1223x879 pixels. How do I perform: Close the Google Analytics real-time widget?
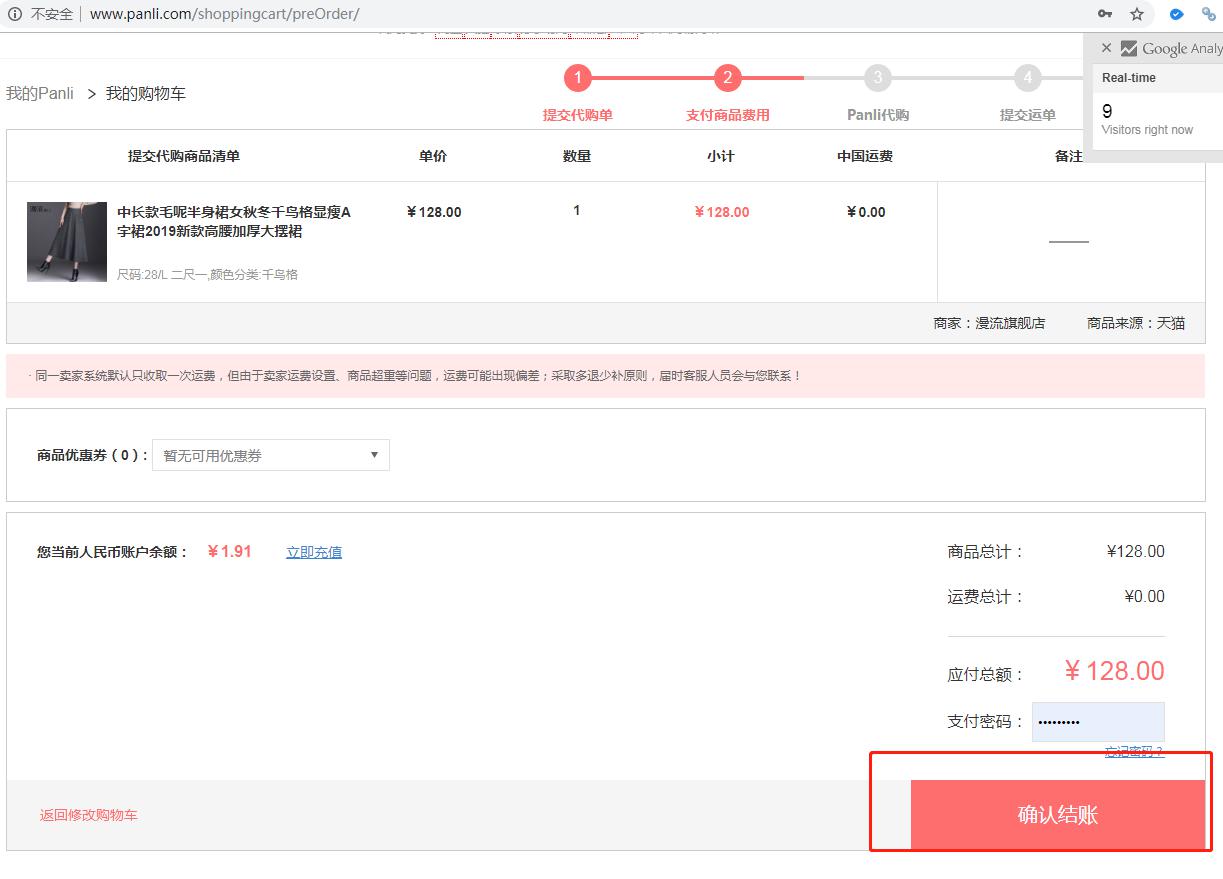tap(1107, 48)
